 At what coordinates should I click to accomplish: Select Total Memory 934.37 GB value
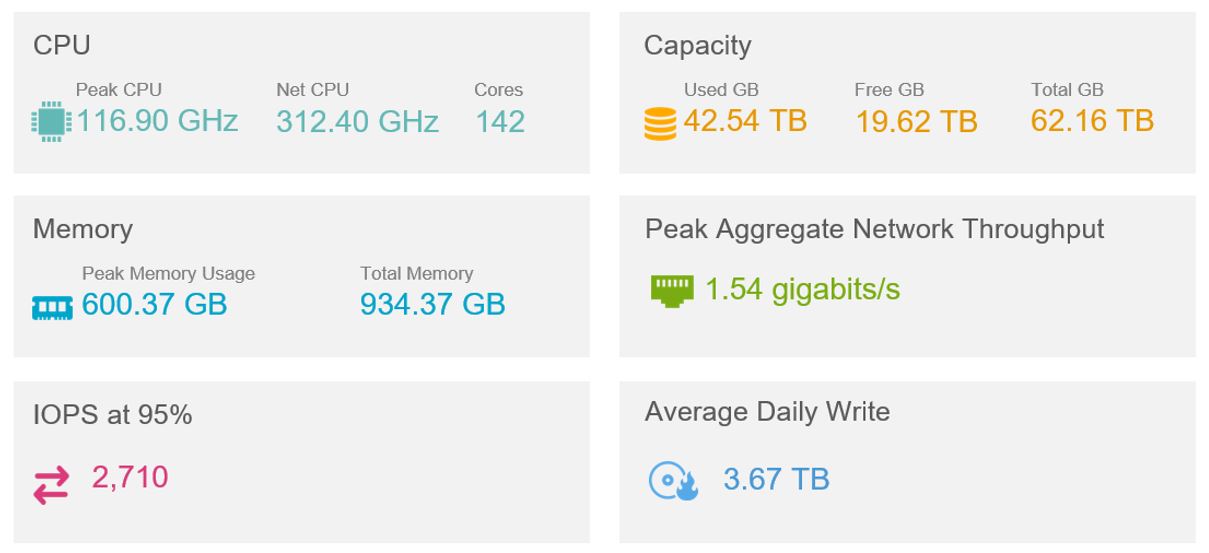pyautogui.click(x=433, y=304)
